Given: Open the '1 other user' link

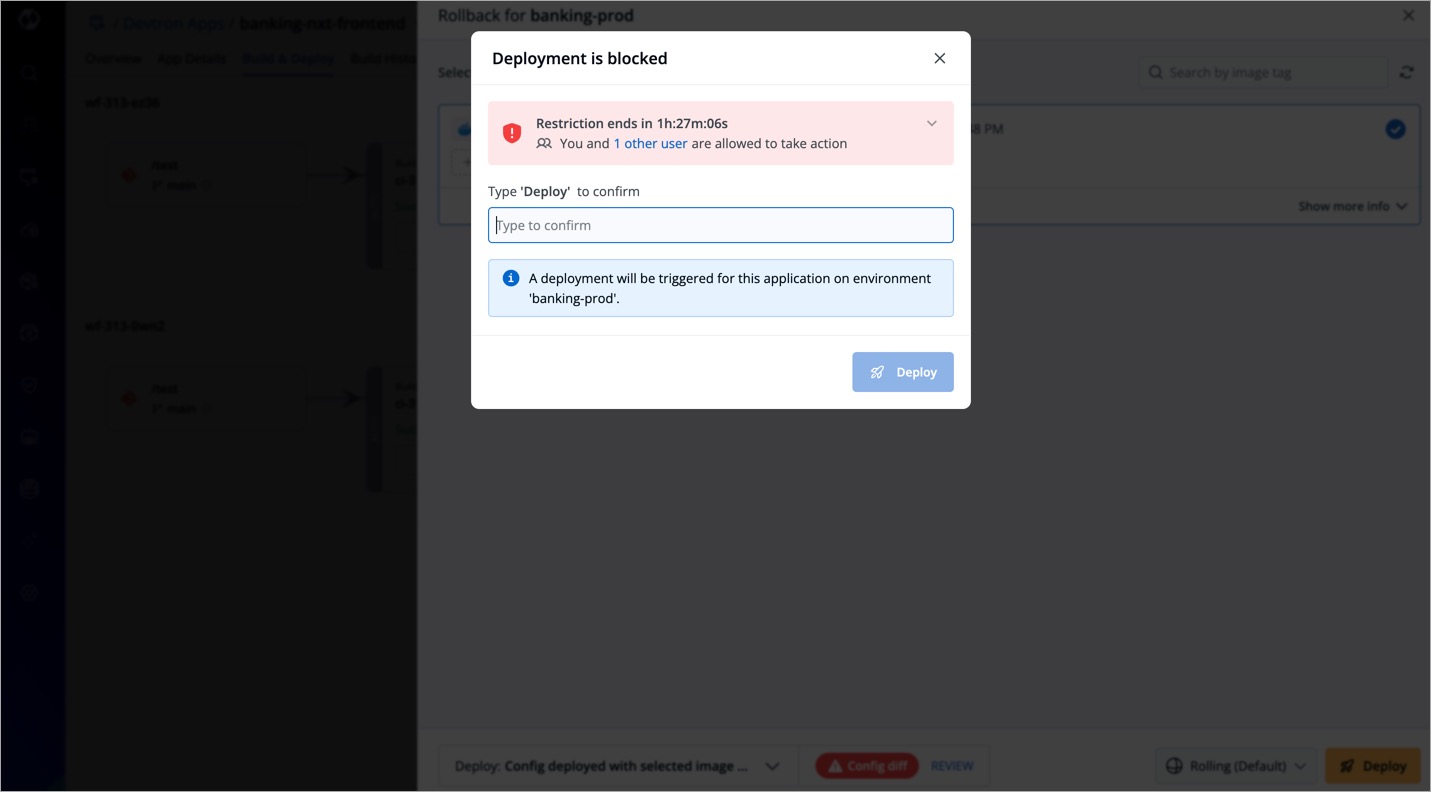Looking at the screenshot, I should click(x=650, y=144).
